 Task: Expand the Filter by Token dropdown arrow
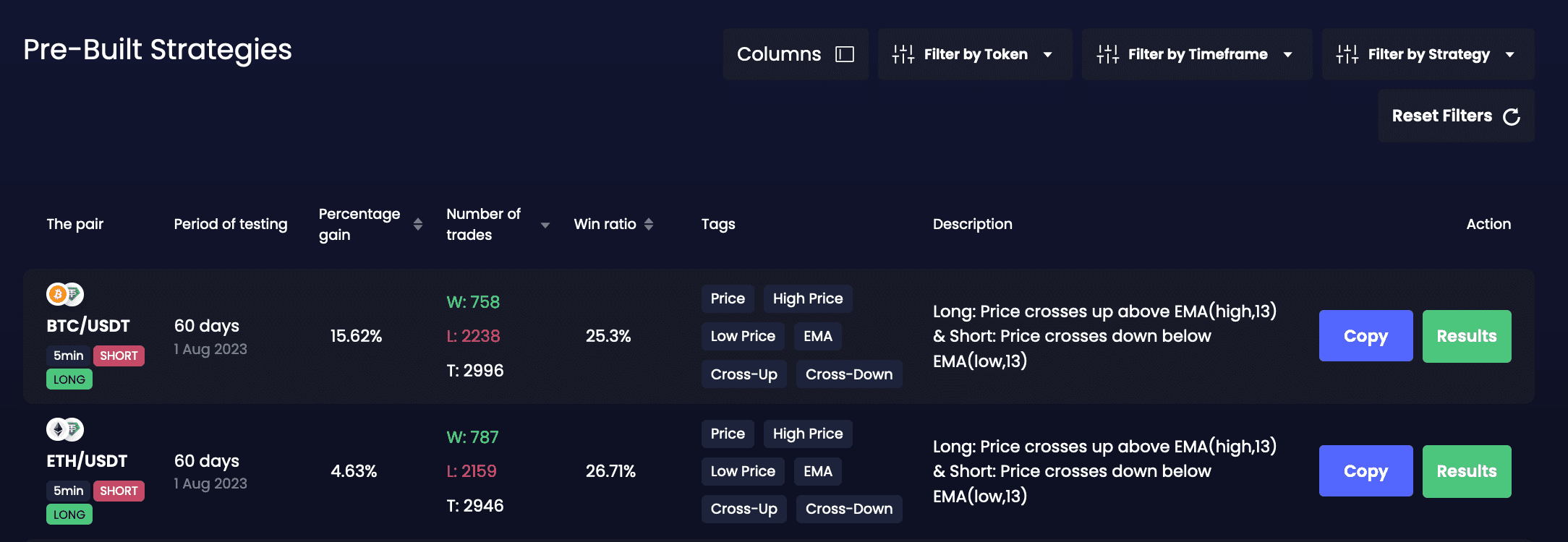[x=1047, y=54]
